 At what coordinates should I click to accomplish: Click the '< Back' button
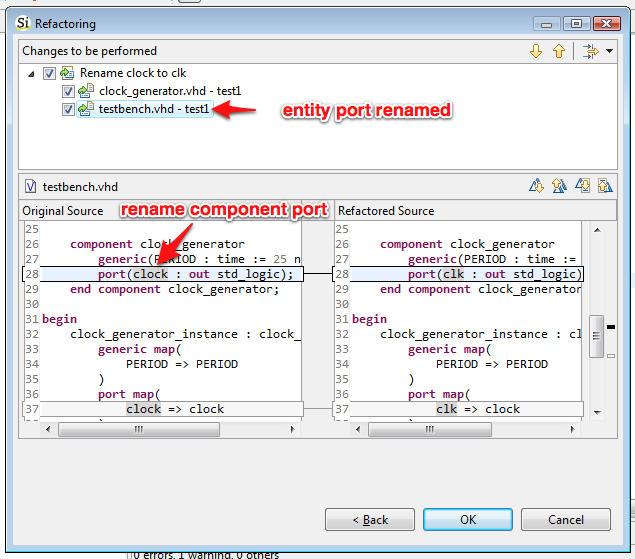370,520
